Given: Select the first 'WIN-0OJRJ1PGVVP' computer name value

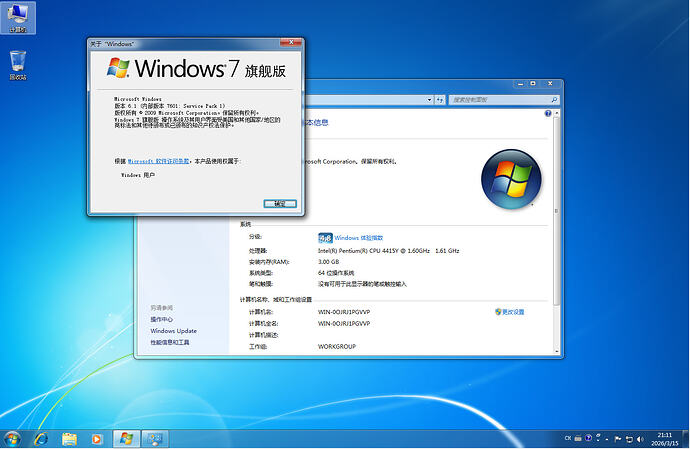Looking at the screenshot, I should coord(344,312).
